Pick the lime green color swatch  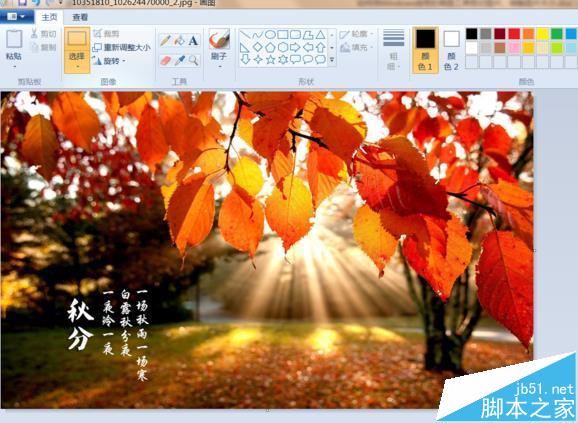pos(557,48)
